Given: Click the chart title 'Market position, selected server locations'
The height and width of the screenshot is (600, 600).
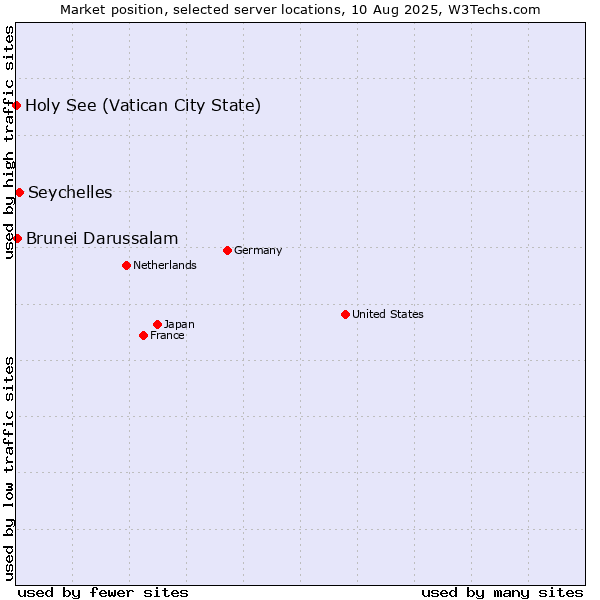Looking at the screenshot, I should coord(201,10).
